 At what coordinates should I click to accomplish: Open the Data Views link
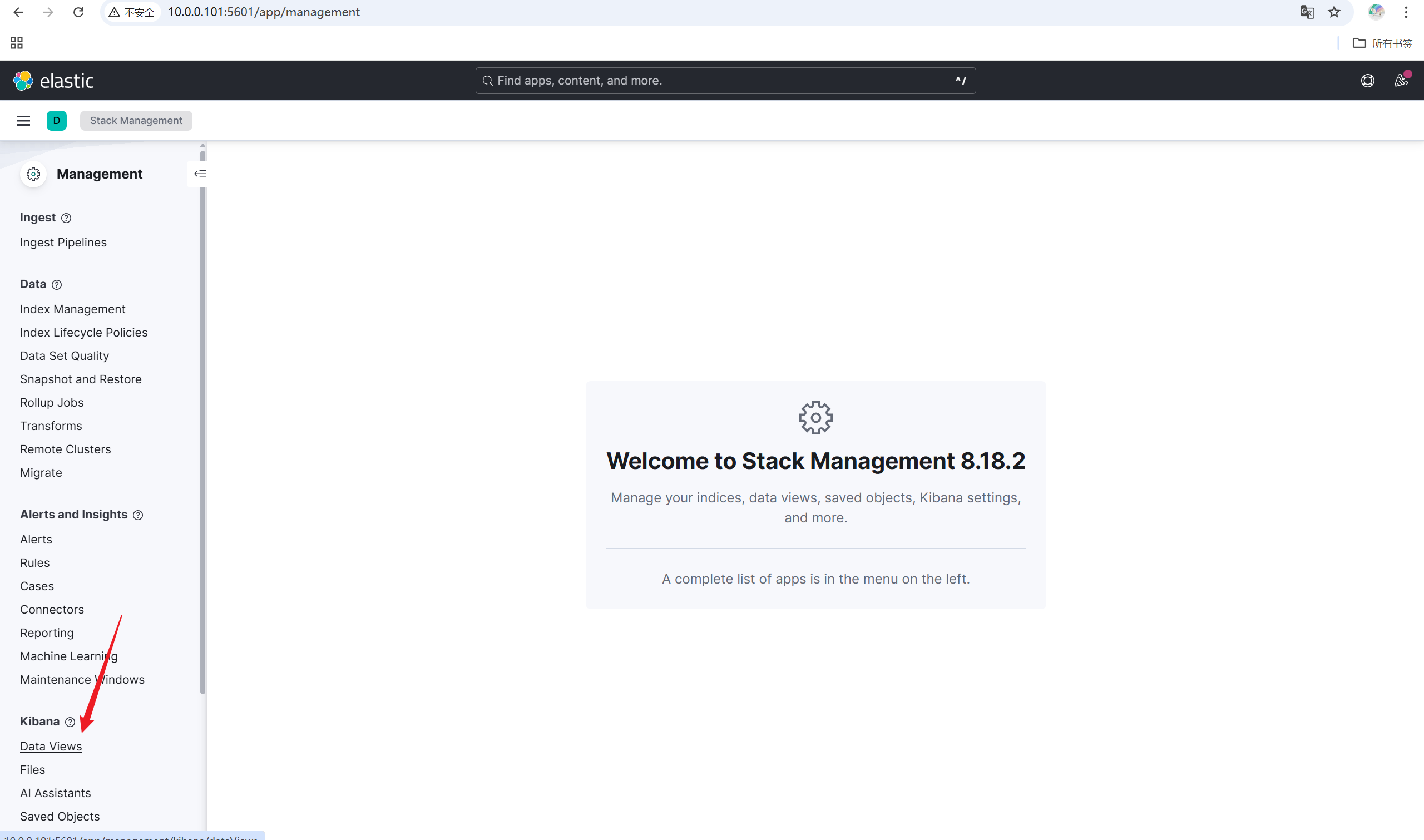point(51,746)
